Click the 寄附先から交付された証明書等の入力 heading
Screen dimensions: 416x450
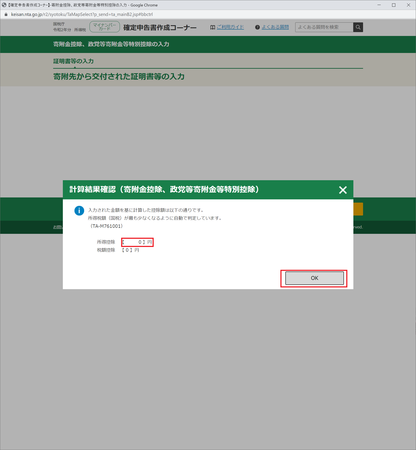119,77
